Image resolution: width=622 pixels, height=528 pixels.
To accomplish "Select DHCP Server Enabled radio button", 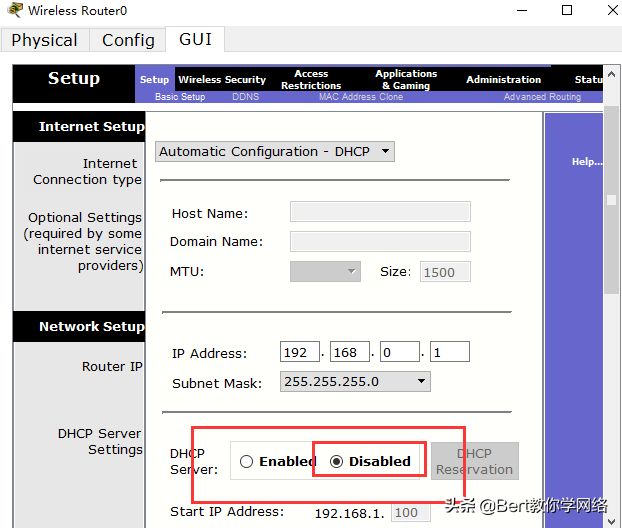I will click(x=246, y=461).
